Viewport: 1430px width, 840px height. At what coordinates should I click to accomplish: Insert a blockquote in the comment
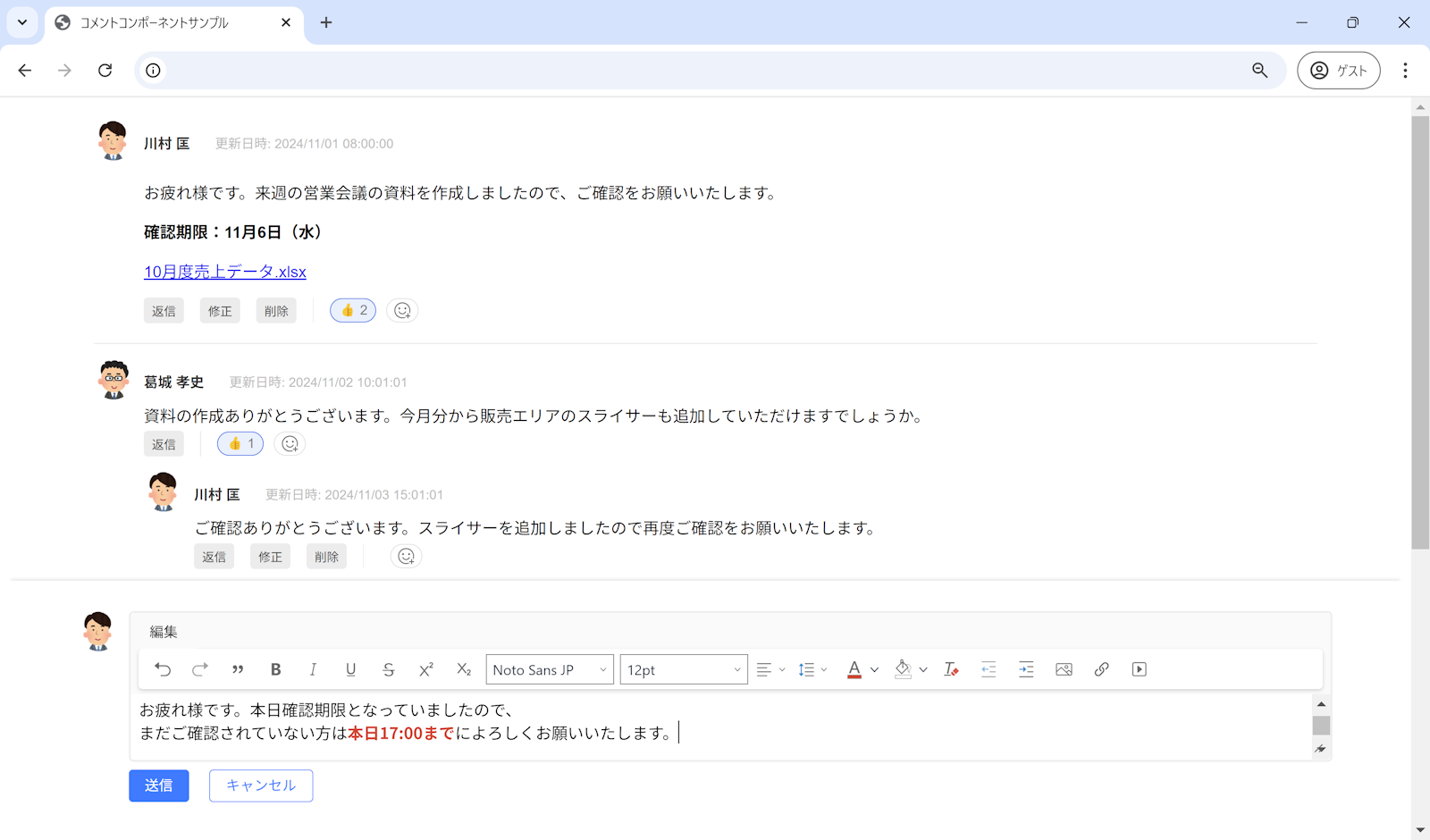coord(237,668)
